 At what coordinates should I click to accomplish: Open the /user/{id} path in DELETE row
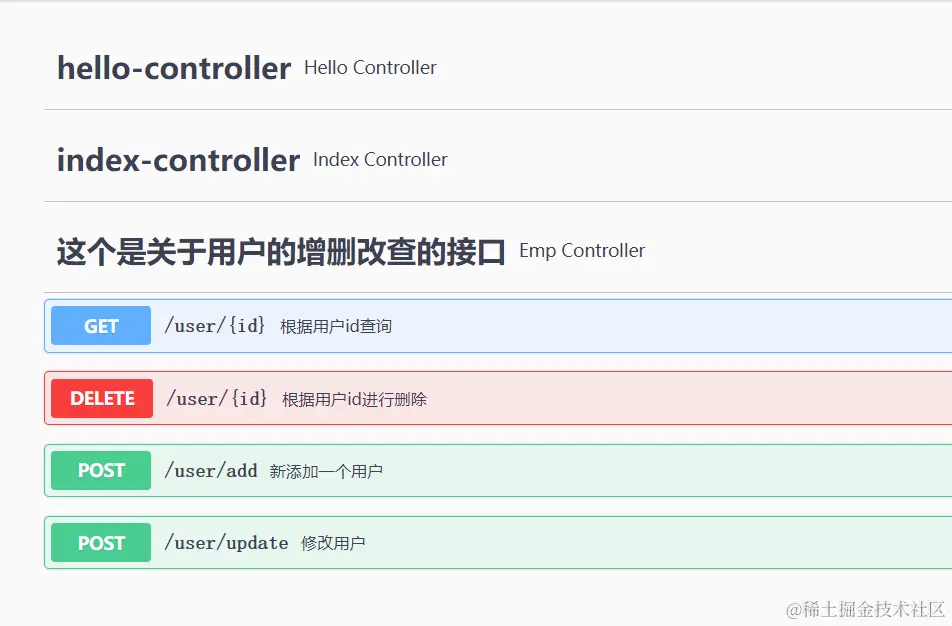216,398
